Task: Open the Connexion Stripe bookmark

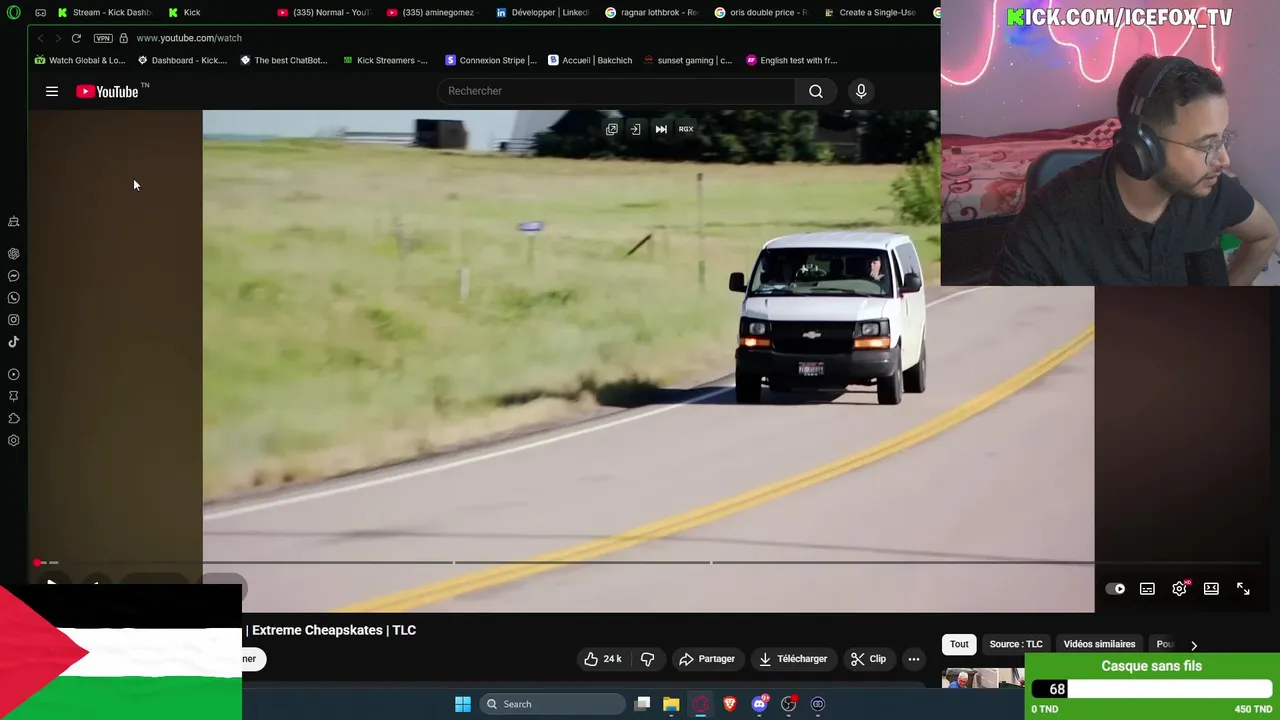Action: (x=491, y=60)
